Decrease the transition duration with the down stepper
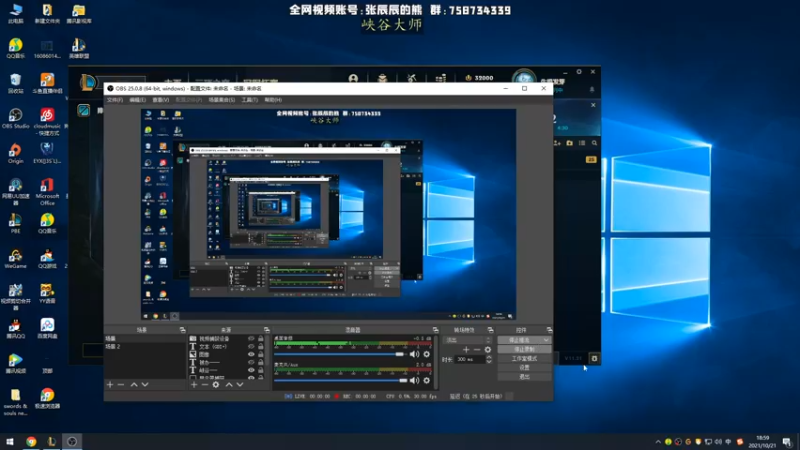Viewport: 800px width, 450px height. 489,362
